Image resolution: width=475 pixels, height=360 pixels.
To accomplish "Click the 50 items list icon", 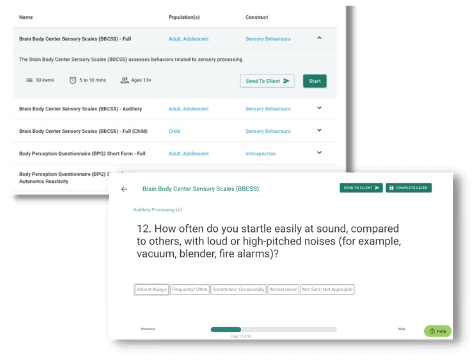I will [29, 80].
